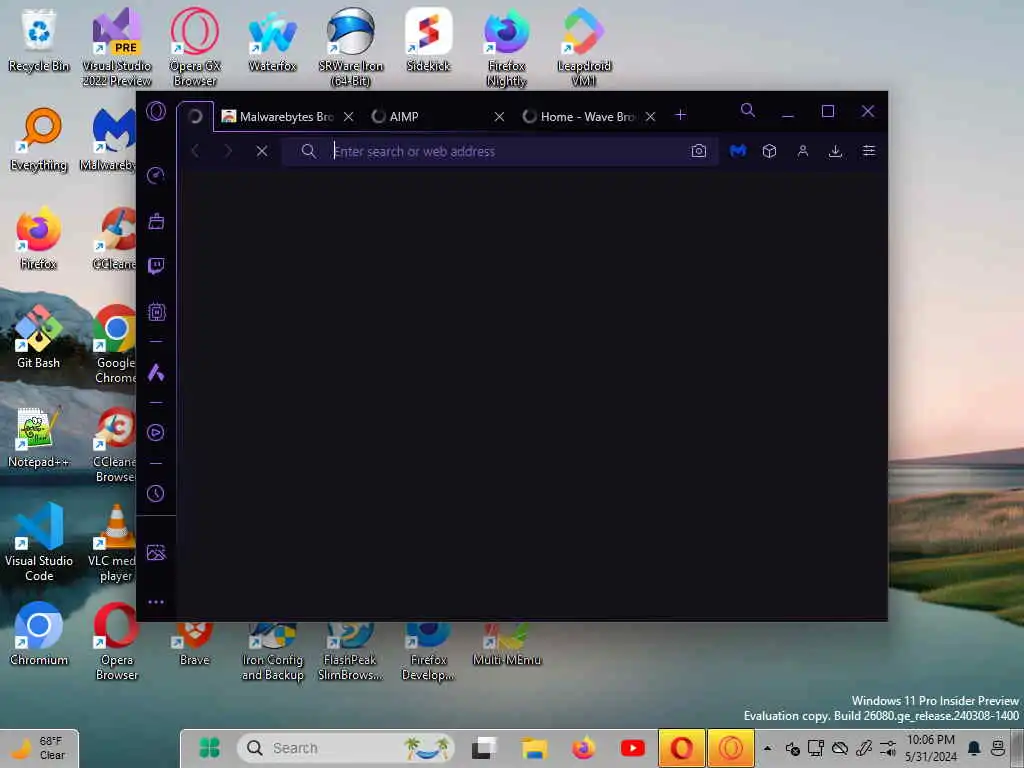The height and width of the screenshot is (768, 1024).
Task: Open Twitch panel in the sidebar
Action: [156, 266]
